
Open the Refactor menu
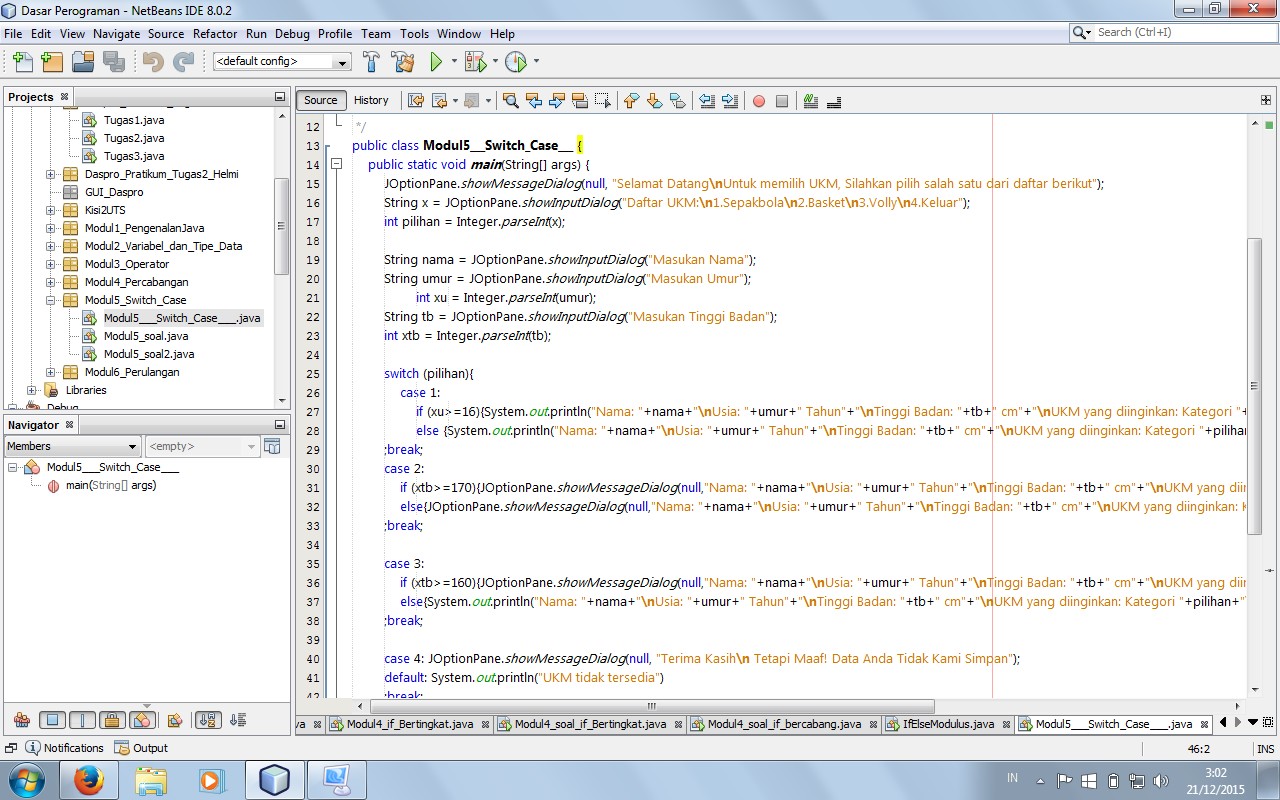pos(215,34)
